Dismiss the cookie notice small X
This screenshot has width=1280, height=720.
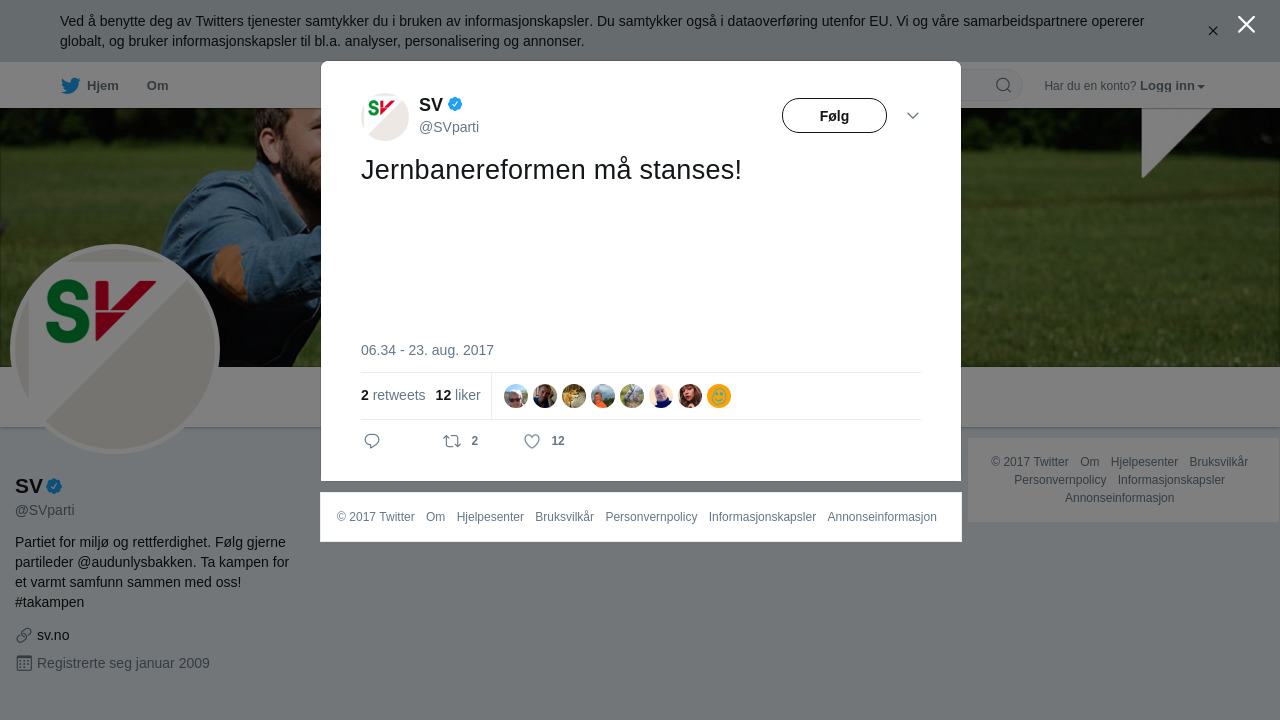1213,31
